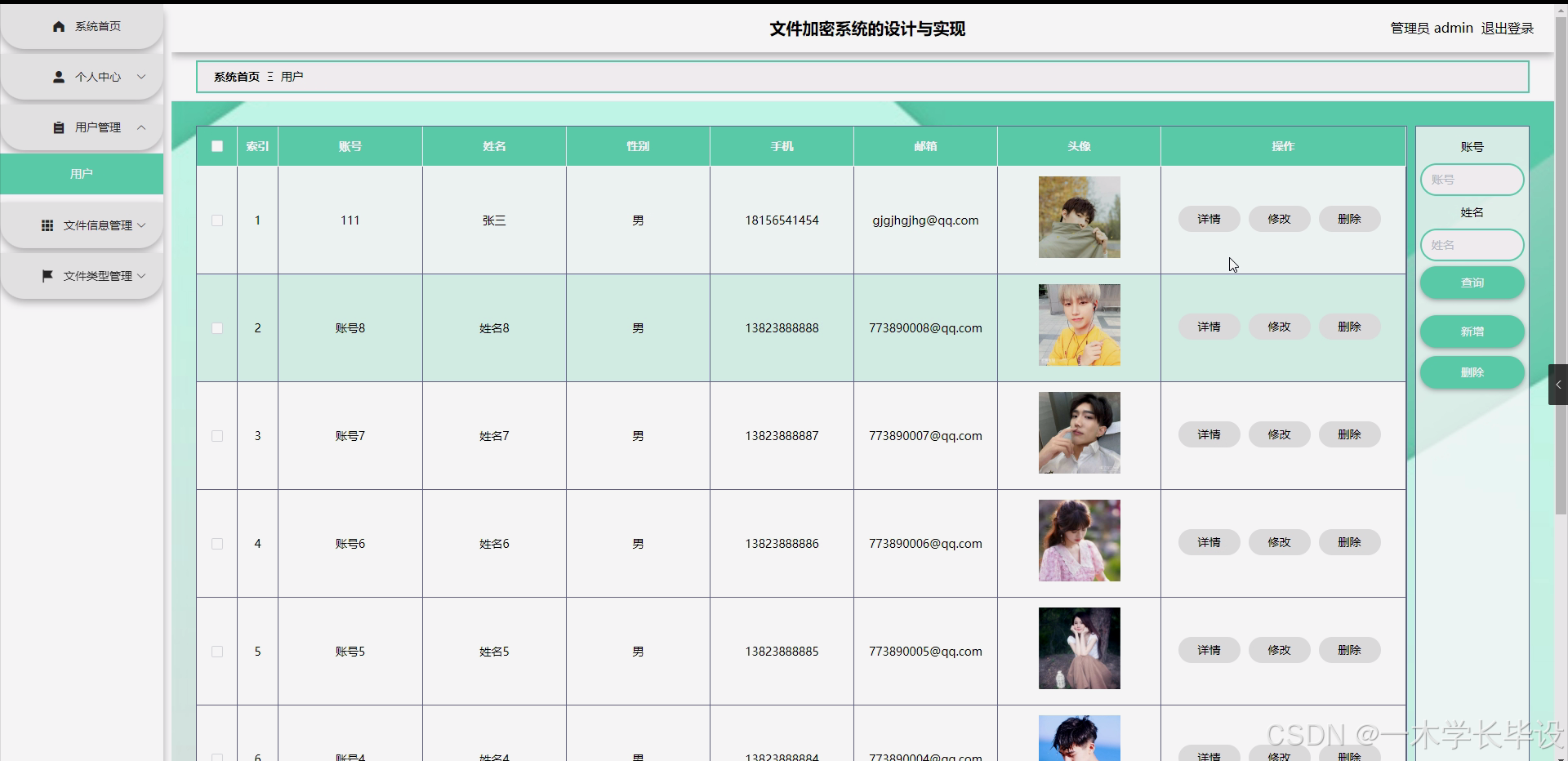
Task: Click the flag icon beside 文件类型管理
Action: click(x=47, y=276)
